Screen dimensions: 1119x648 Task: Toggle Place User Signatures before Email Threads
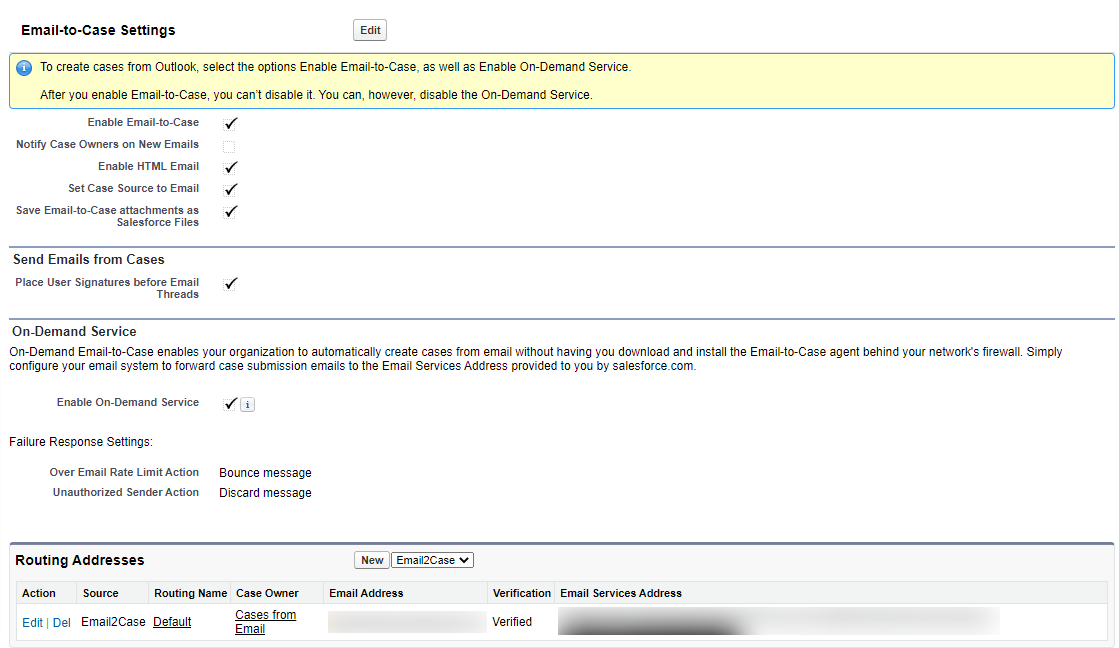230,283
